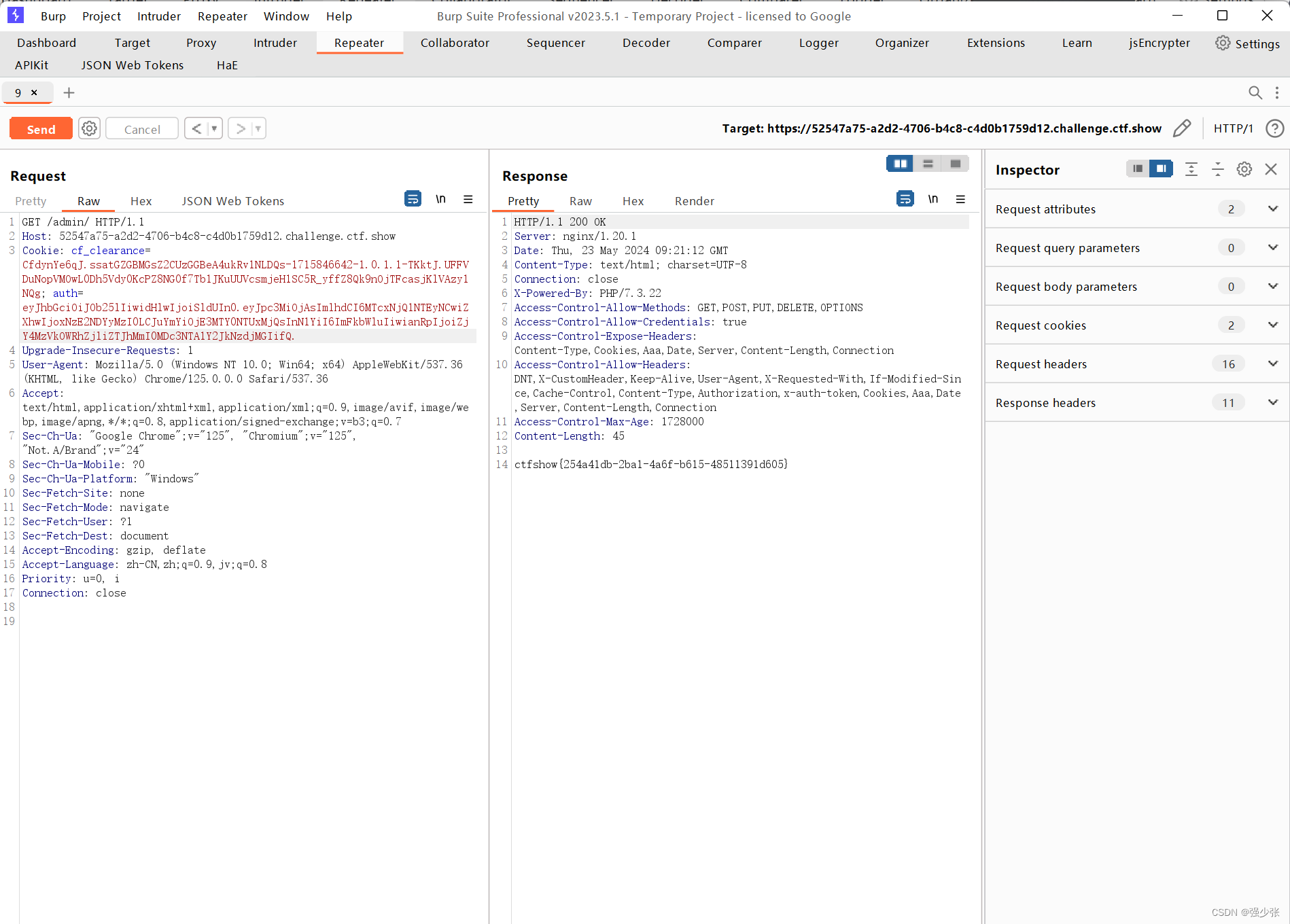Toggle response word wrap icon

[905, 198]
